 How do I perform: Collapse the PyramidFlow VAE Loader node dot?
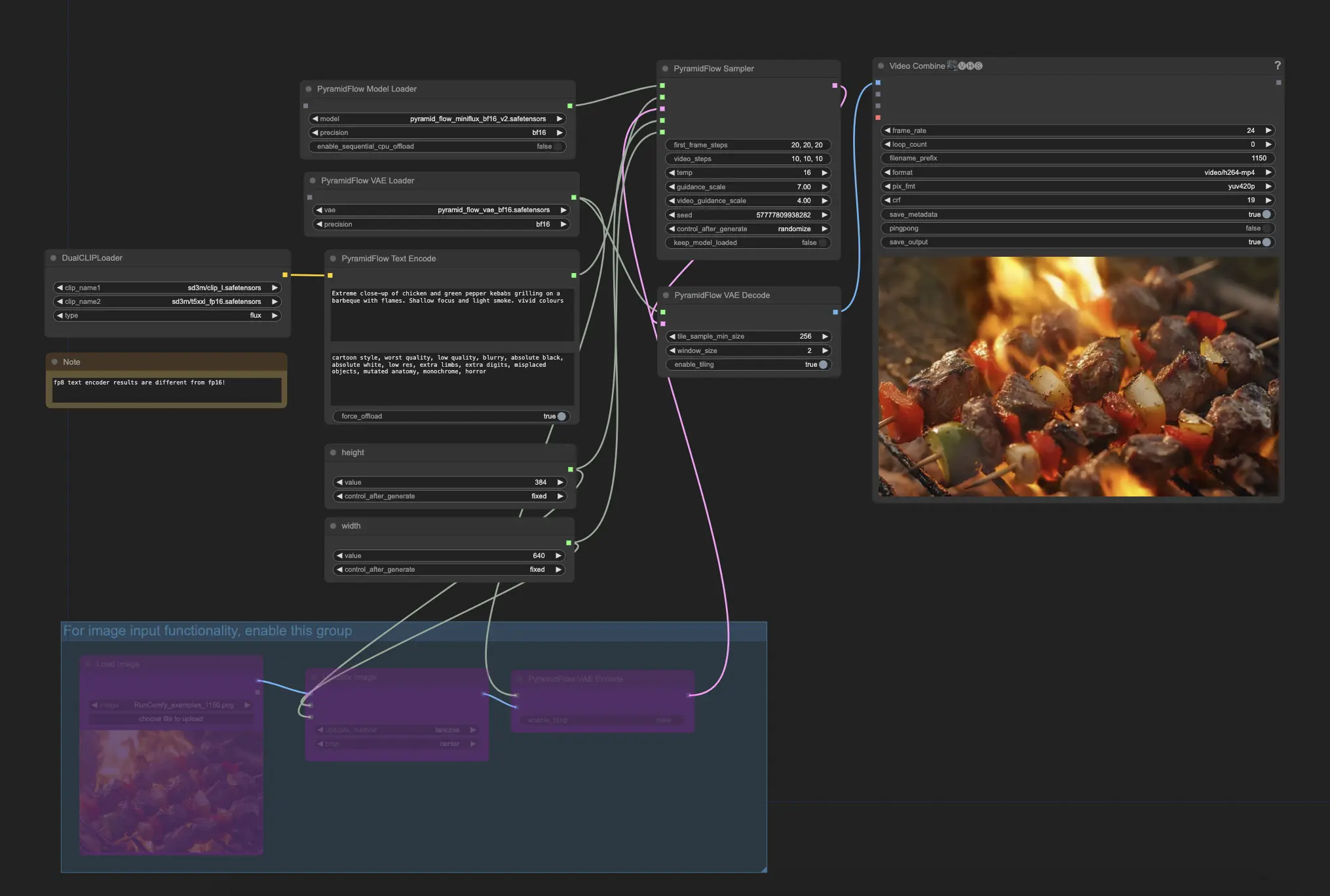point(313,181)
